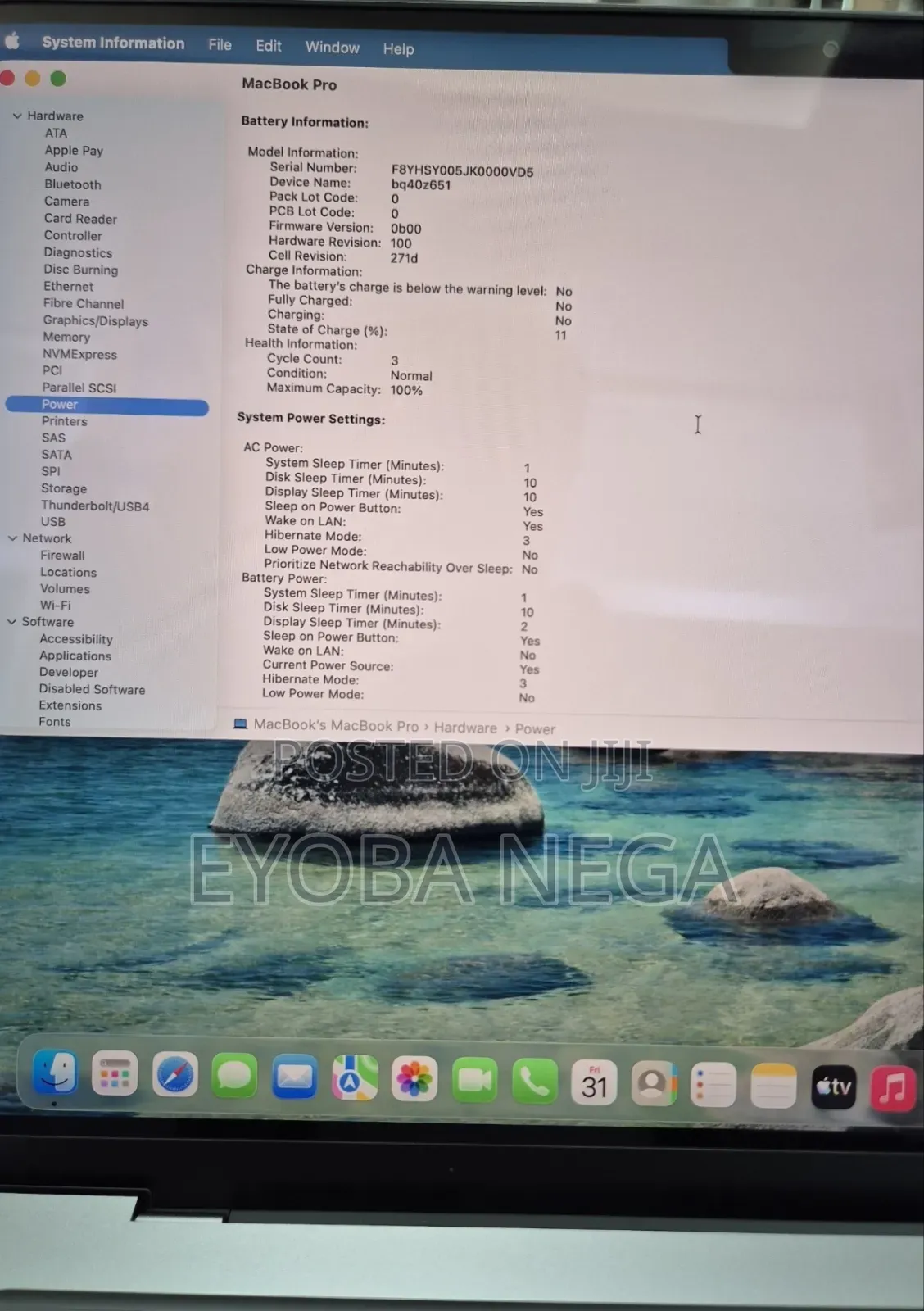The height and width of the screenshot is (1311, 924).
Task: Collapse the Software section chevron
Action: 12,622
